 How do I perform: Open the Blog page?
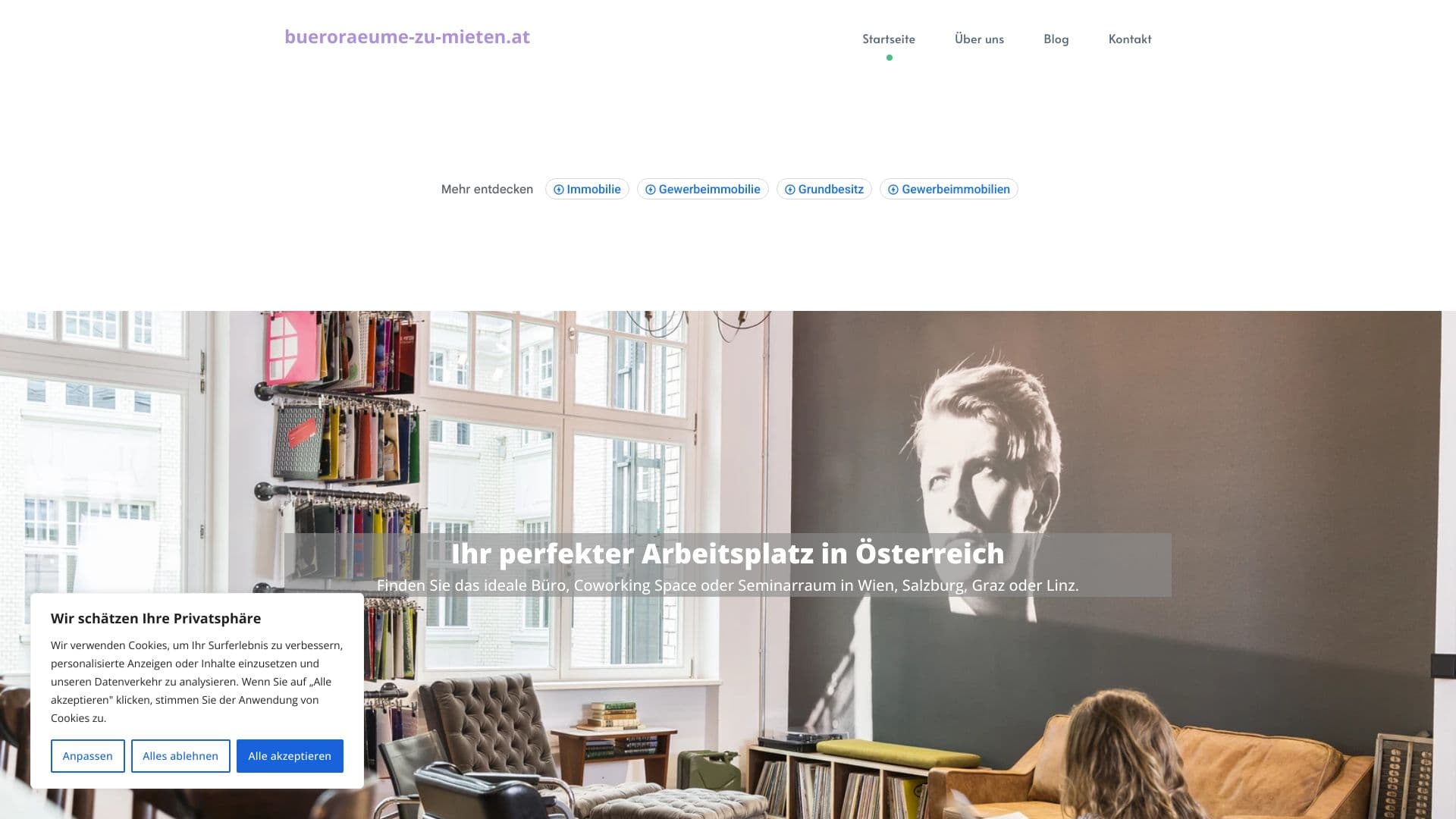click(x=1056, y=39)
